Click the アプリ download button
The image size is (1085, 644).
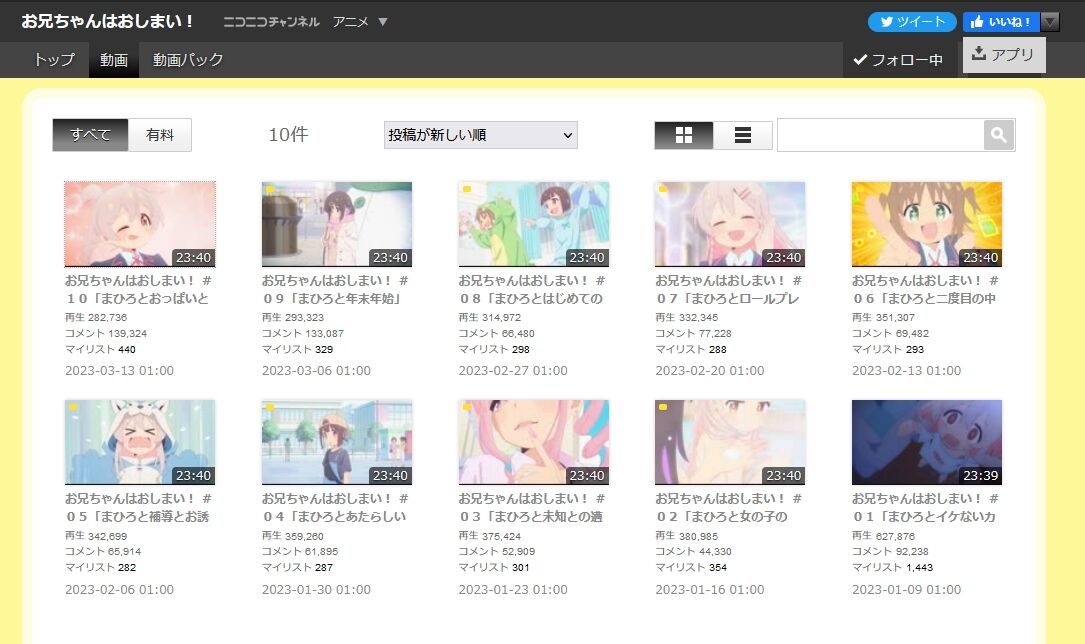coord(1004,55)
